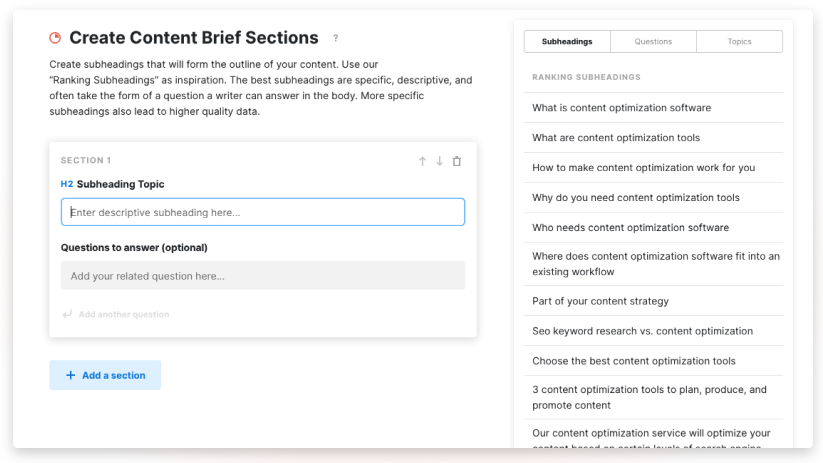This screenshot has height=463, width=823.
Task: Switch to the Questions tab
Action: click(653, 42)
